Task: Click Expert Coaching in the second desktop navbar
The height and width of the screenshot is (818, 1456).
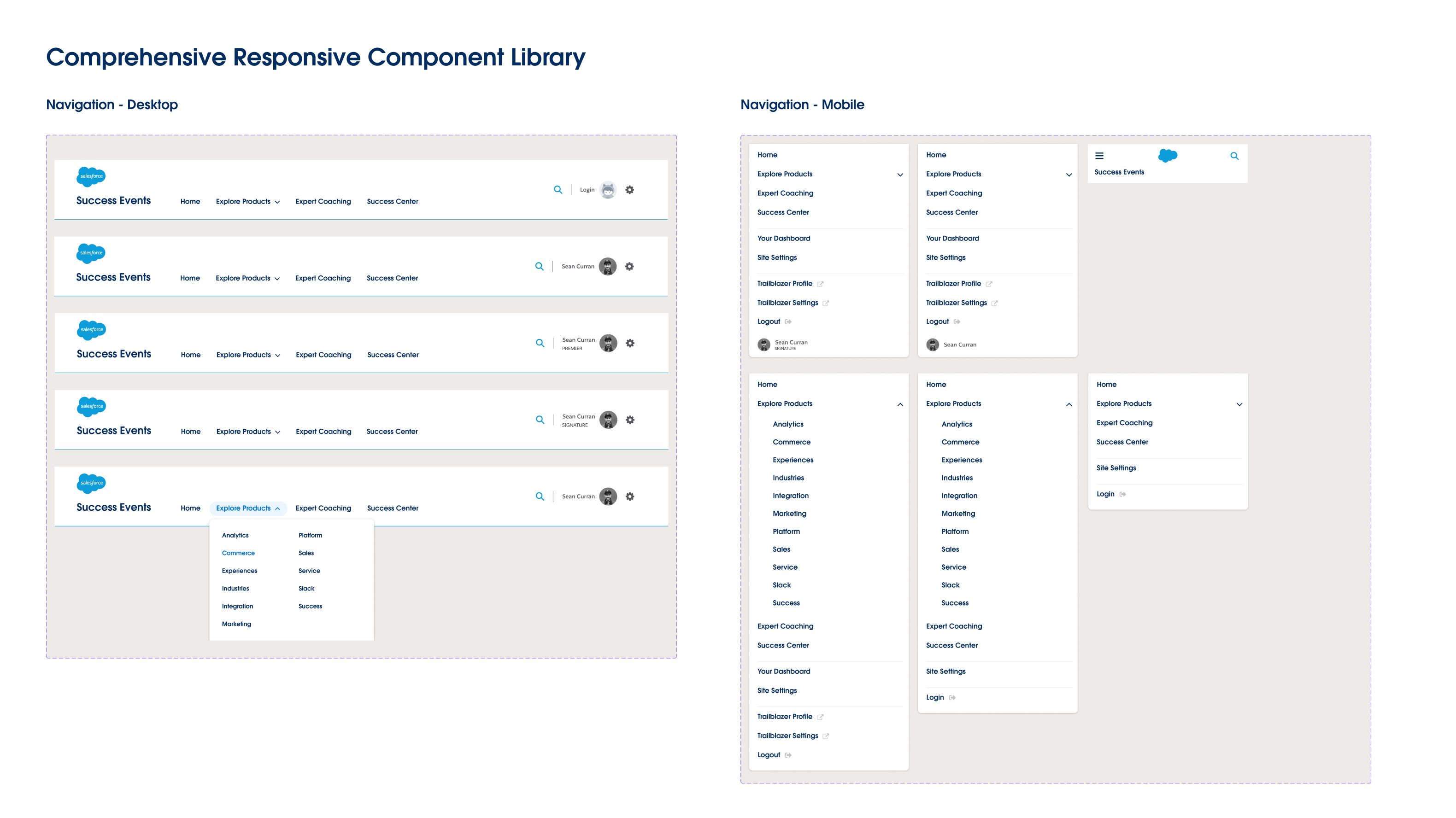Action: [x=323, y=278]
